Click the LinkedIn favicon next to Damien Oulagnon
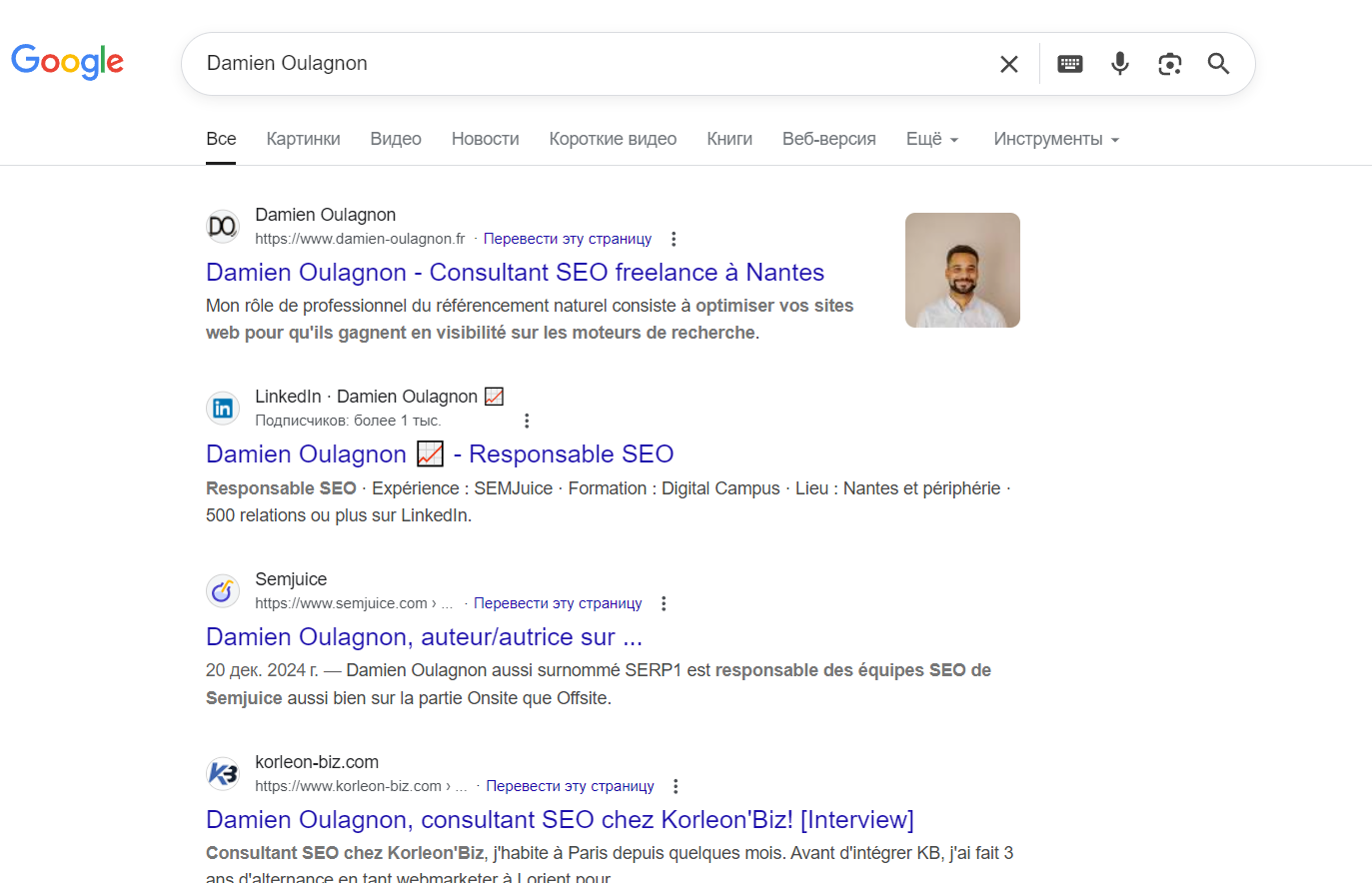The width and height of the screenshot is (1372, 883). (222, 408)
